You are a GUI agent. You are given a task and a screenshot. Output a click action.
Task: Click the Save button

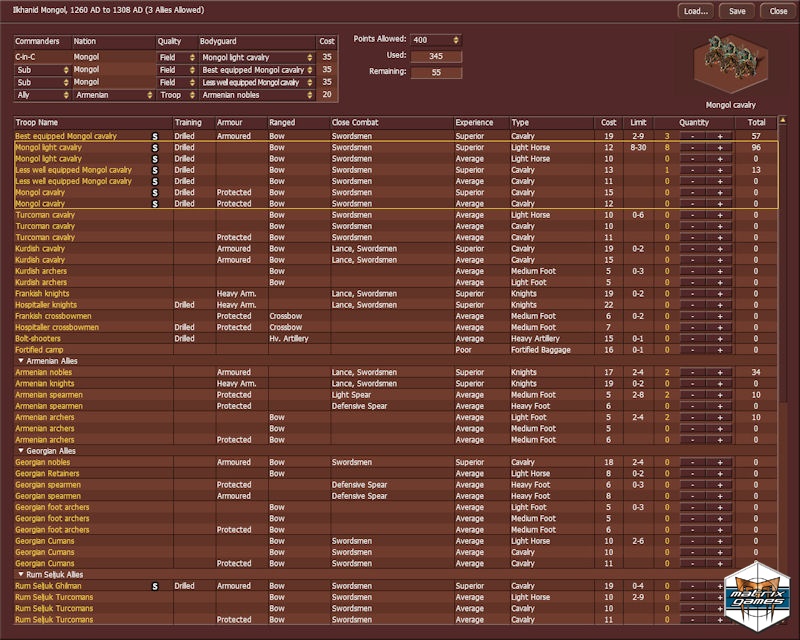(737, 11)
